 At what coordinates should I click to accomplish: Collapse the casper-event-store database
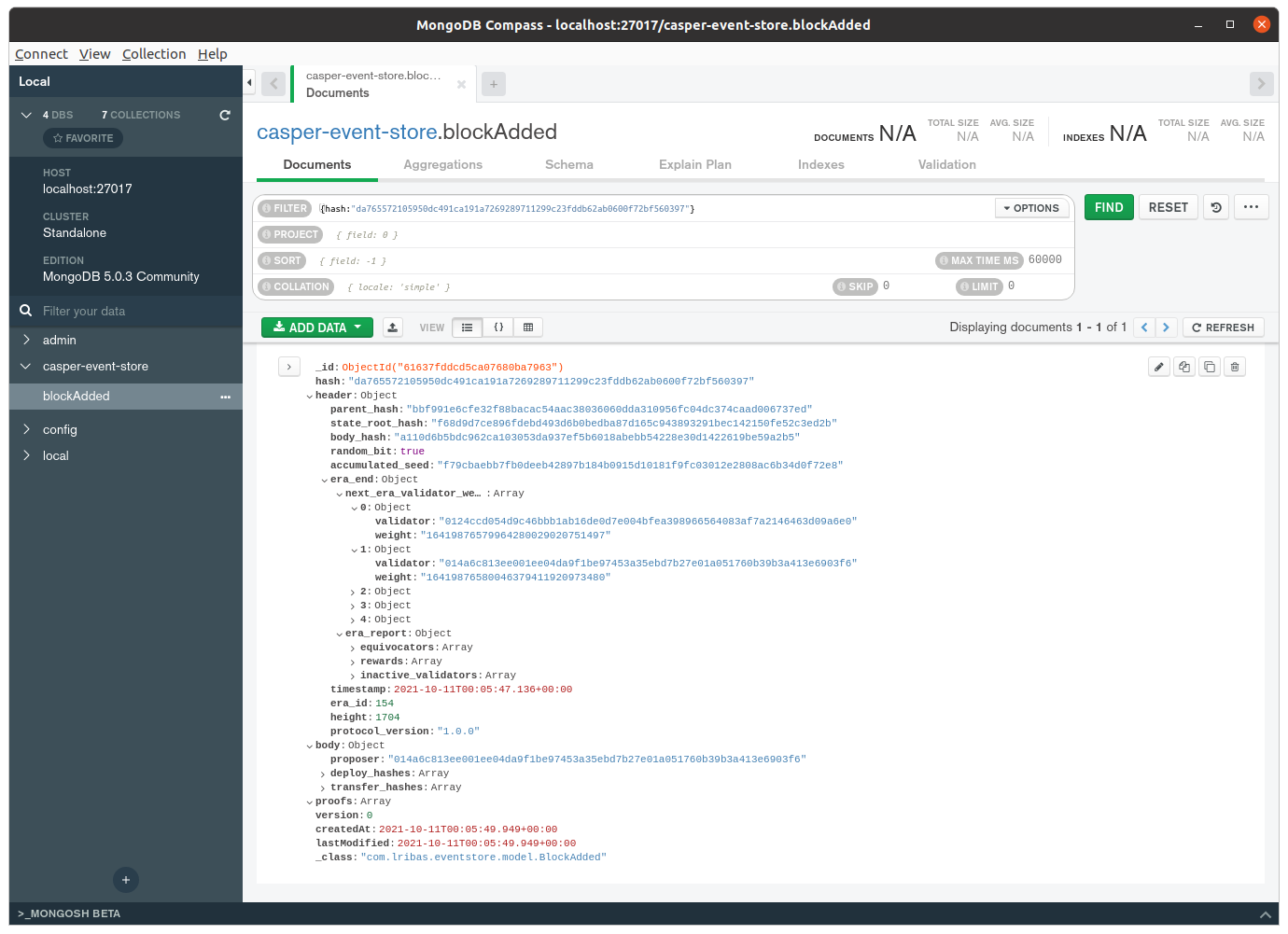click(26, 366)
